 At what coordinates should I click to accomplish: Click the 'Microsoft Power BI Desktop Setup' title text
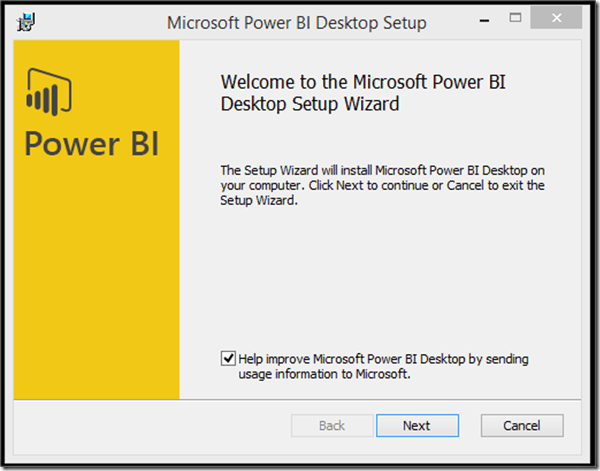tap(296, 22)
